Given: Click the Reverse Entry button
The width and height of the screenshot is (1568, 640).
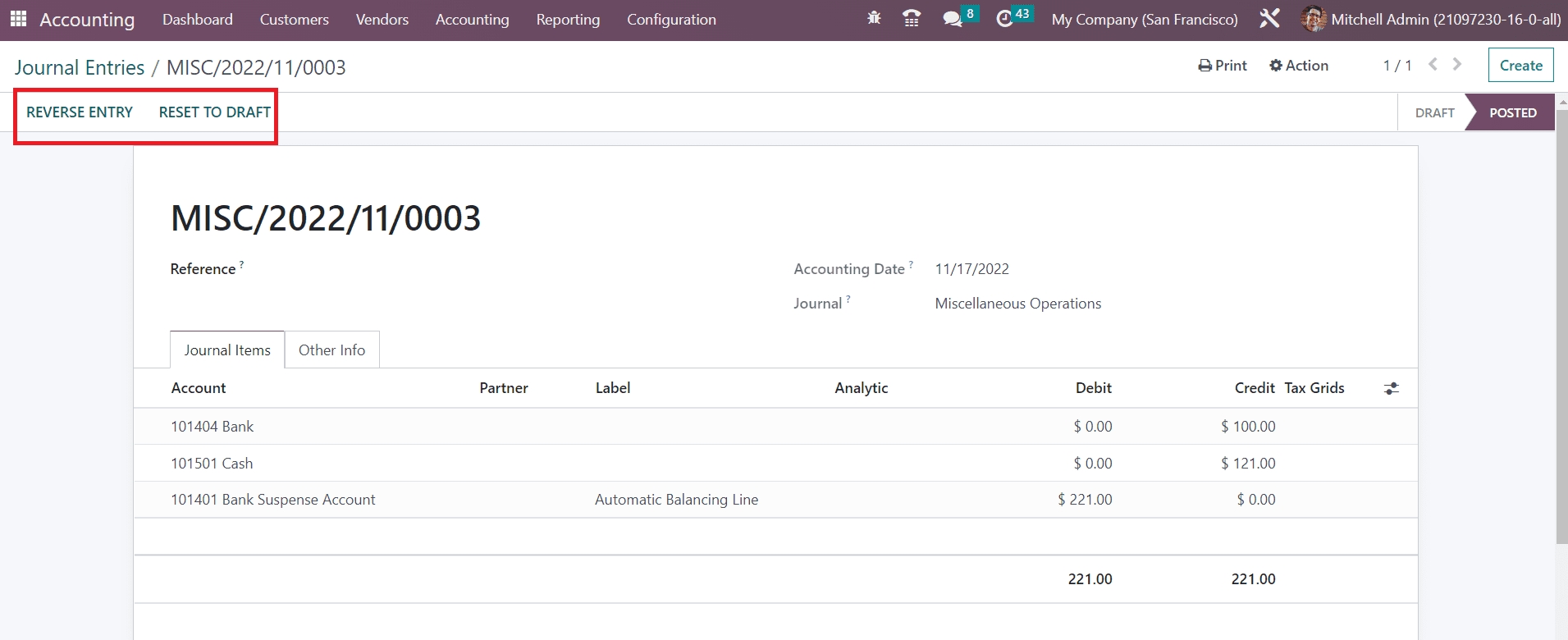Looking at the screenshot, I should 80,112.
